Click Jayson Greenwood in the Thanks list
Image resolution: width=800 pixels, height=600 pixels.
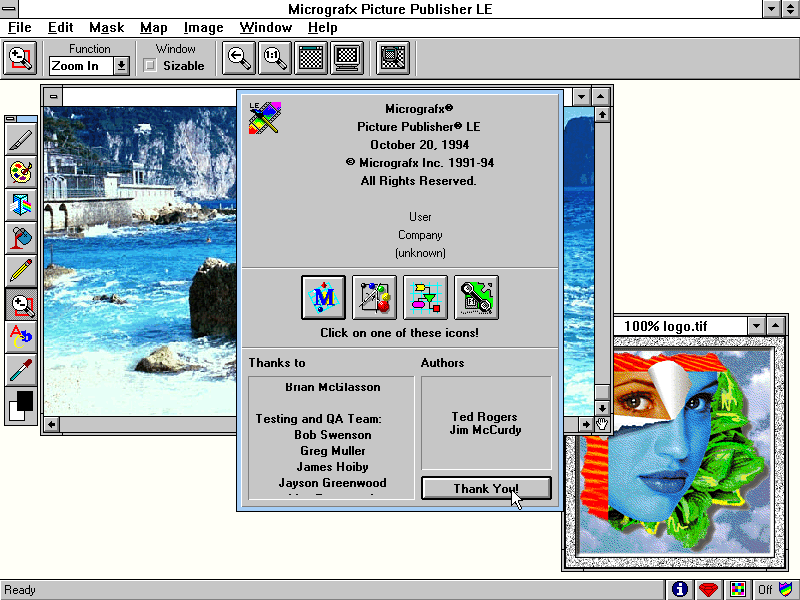333,483
